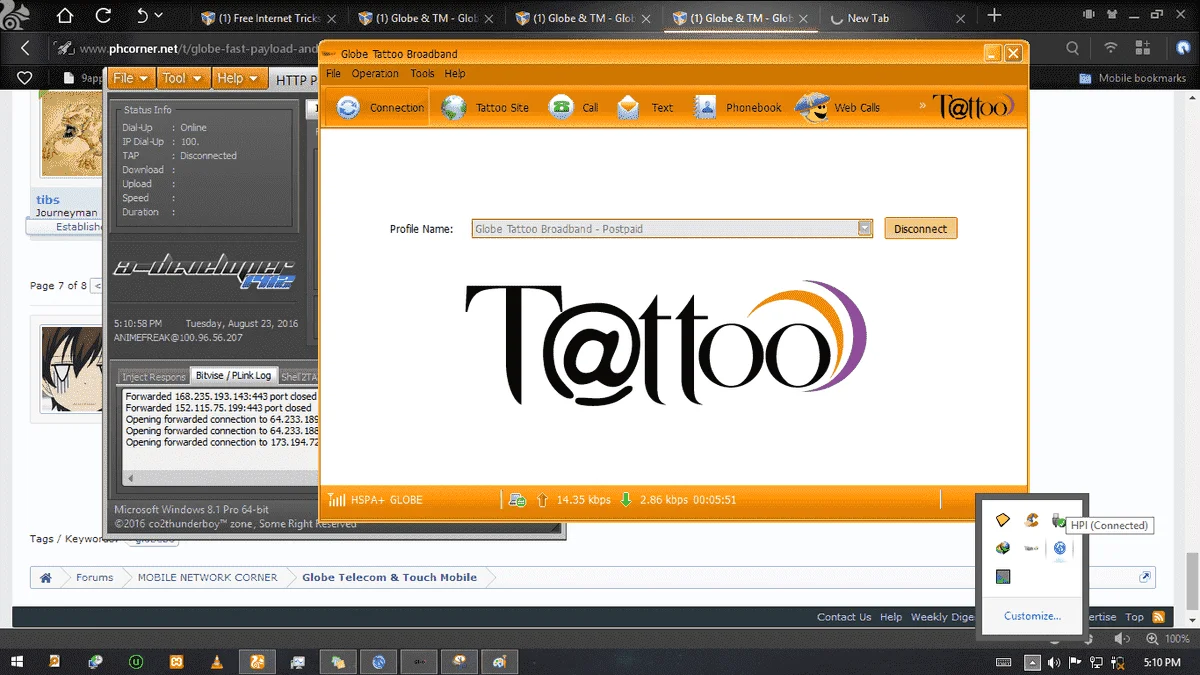Click Customize... in system tray popup
Image resolution: width=1200 pixels, height=675 pixels.
[x=1032, y=616]
